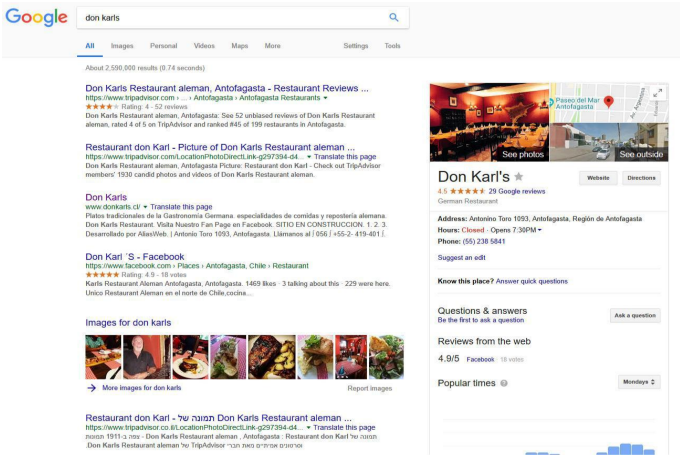Click the arrow icon beside More images
The height and width of the screenshot is (464, 680).
coord(92,388)
